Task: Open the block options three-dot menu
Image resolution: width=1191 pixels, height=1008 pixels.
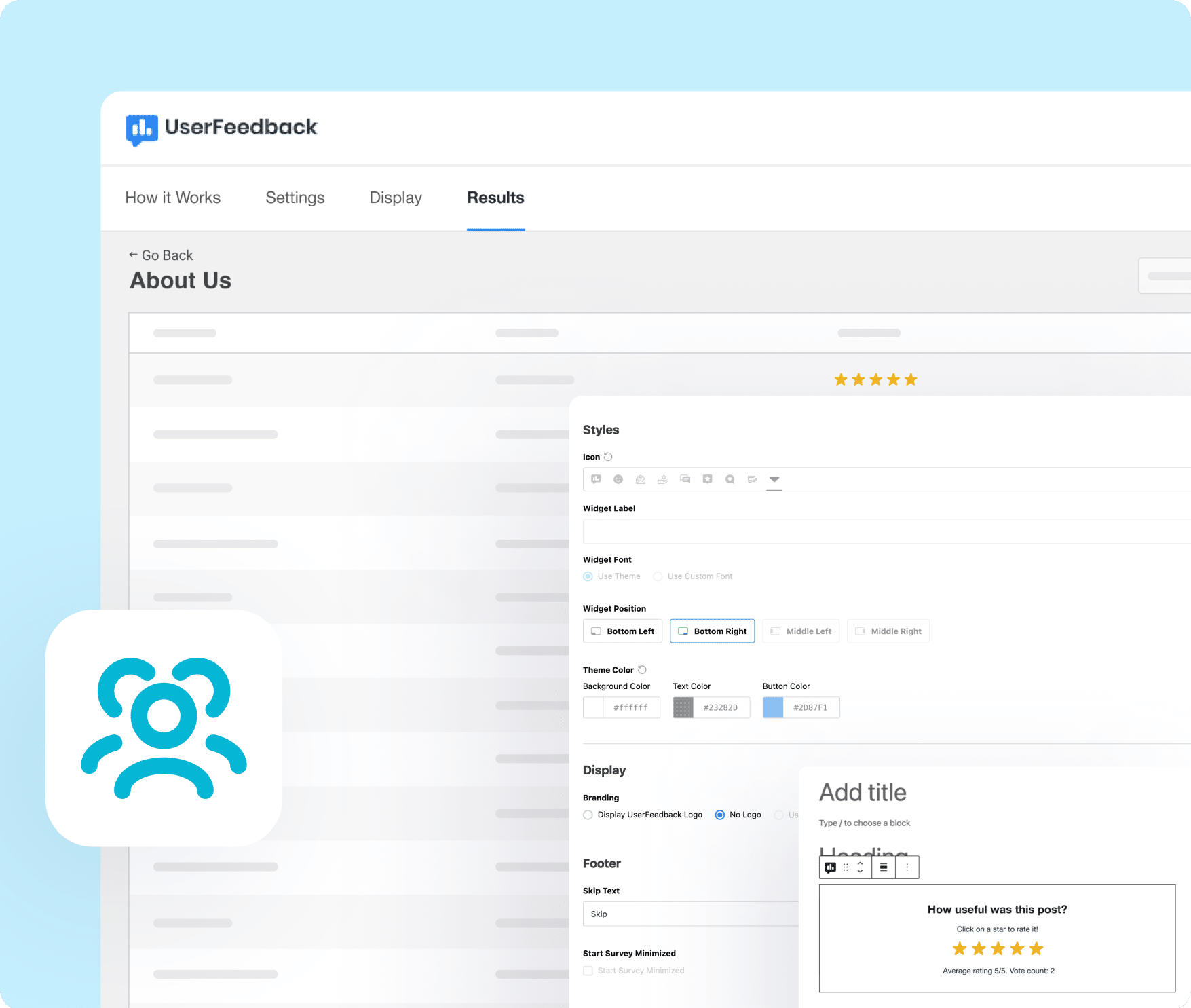Action: (x=907, y=867)
